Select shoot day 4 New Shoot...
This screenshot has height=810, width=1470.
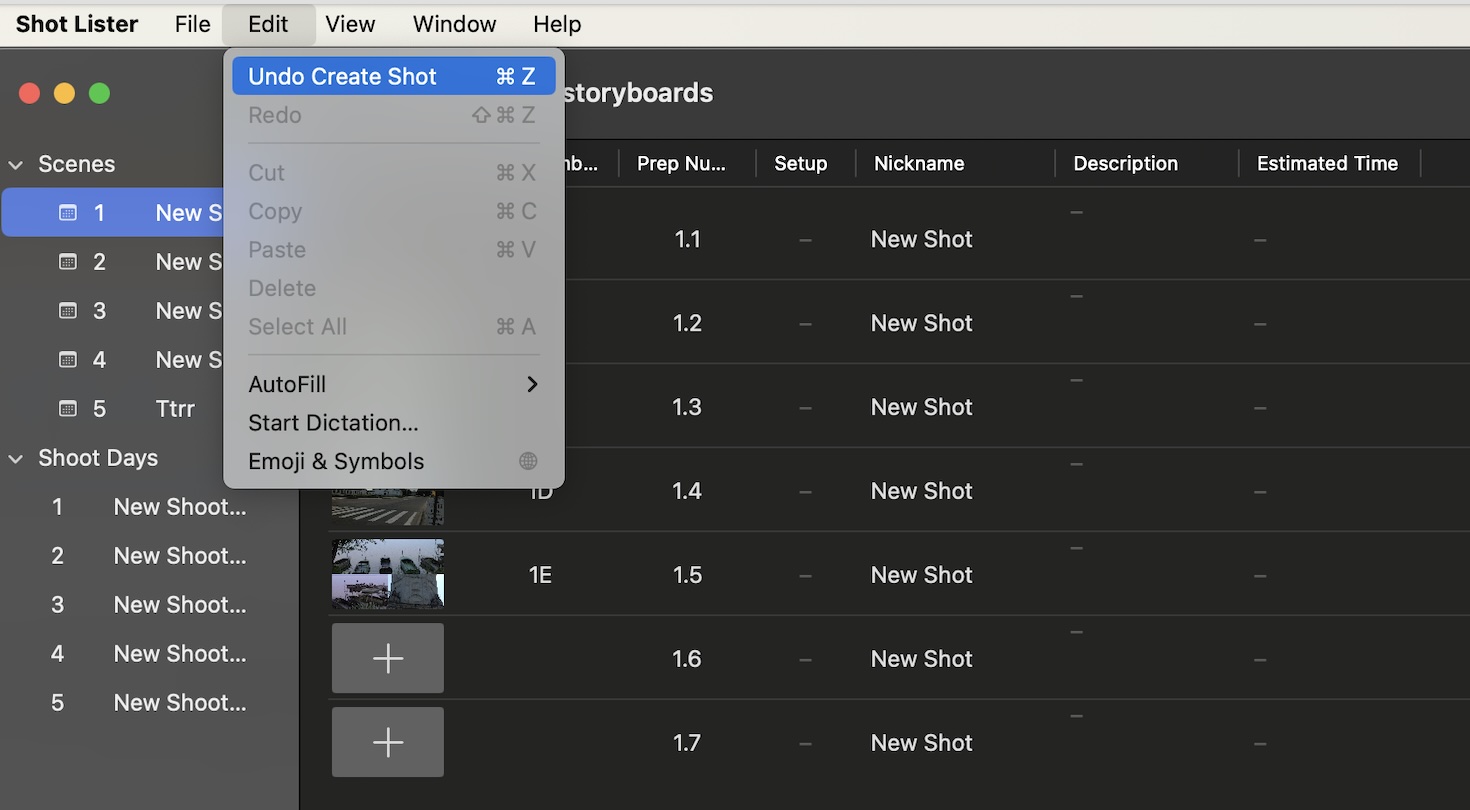tap(149, 654)
